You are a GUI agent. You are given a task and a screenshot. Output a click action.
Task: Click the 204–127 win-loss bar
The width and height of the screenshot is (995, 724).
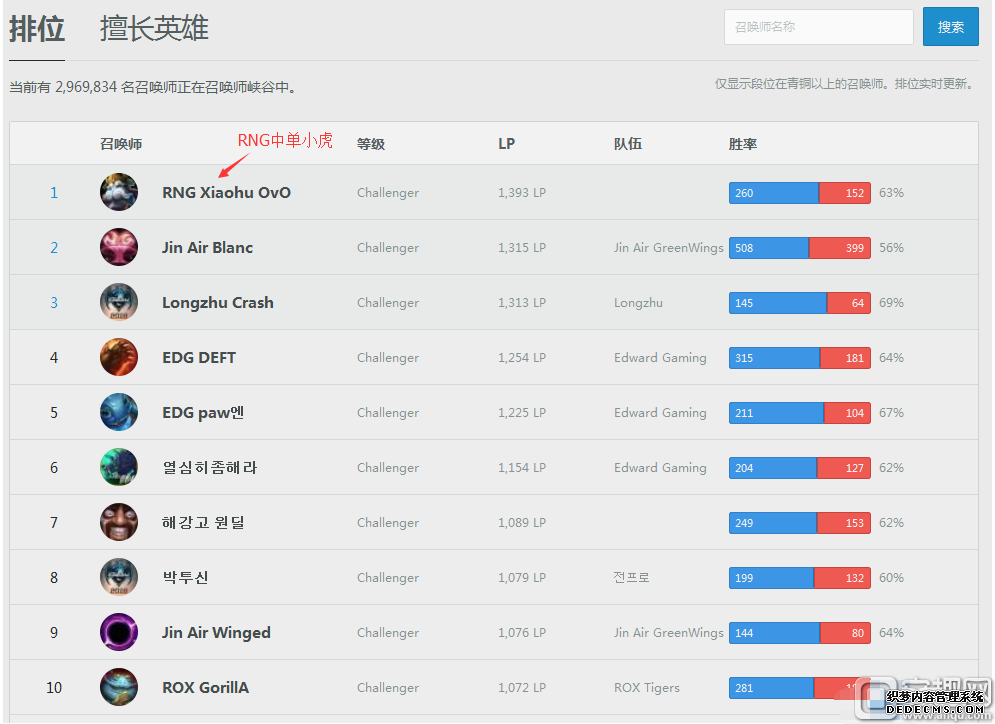(800, 468)
